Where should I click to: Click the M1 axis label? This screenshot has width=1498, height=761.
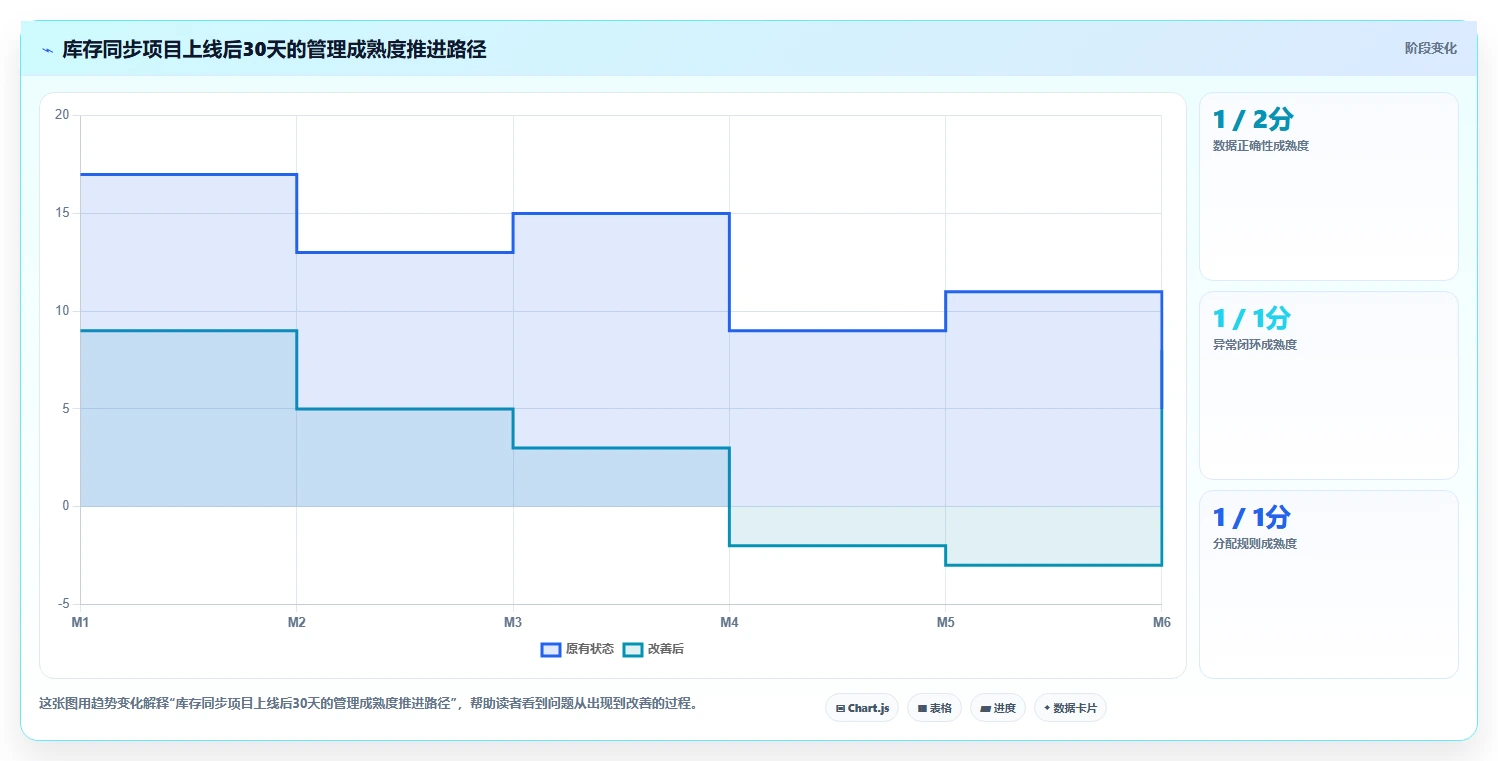(80, 622)
